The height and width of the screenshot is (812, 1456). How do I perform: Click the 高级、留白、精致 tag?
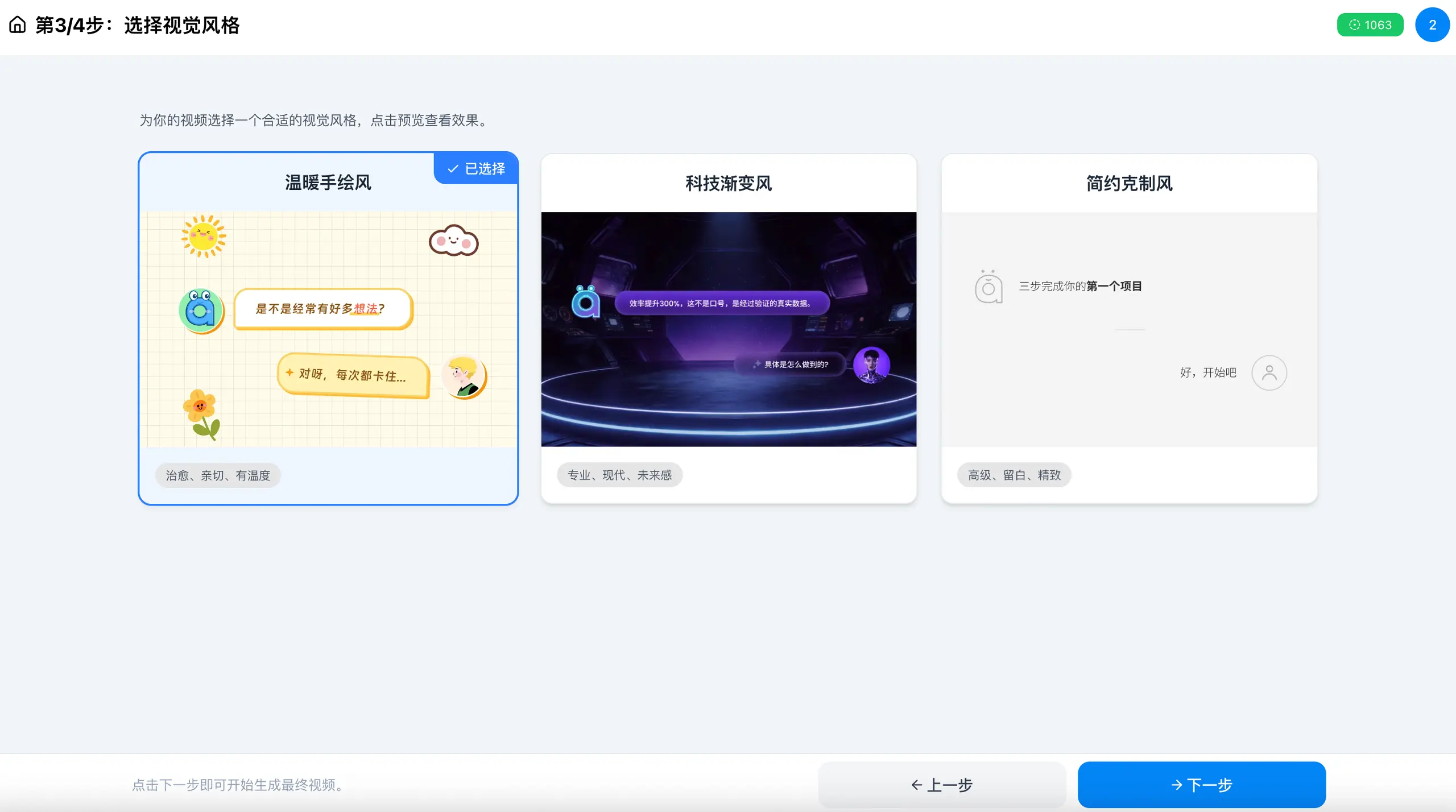click(x=1014, y=475)
